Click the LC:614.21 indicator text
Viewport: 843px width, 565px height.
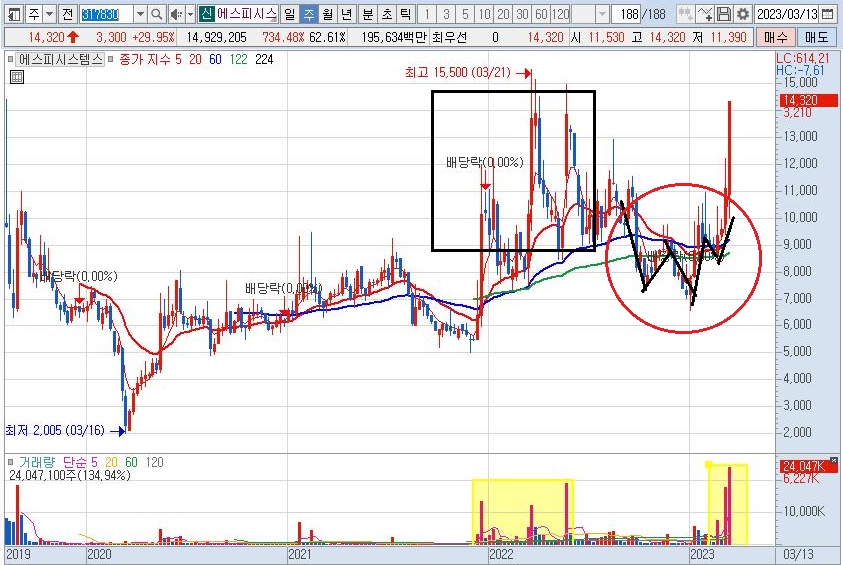[x=803, y=58]
